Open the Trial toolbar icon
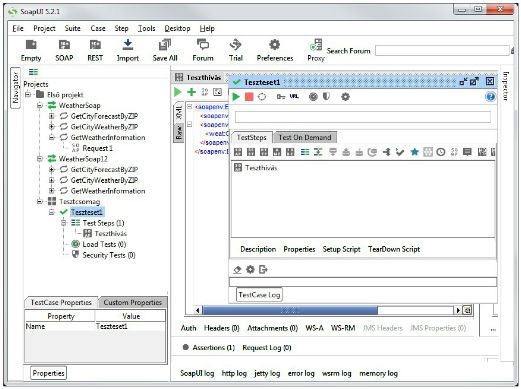 pos(235,50)
